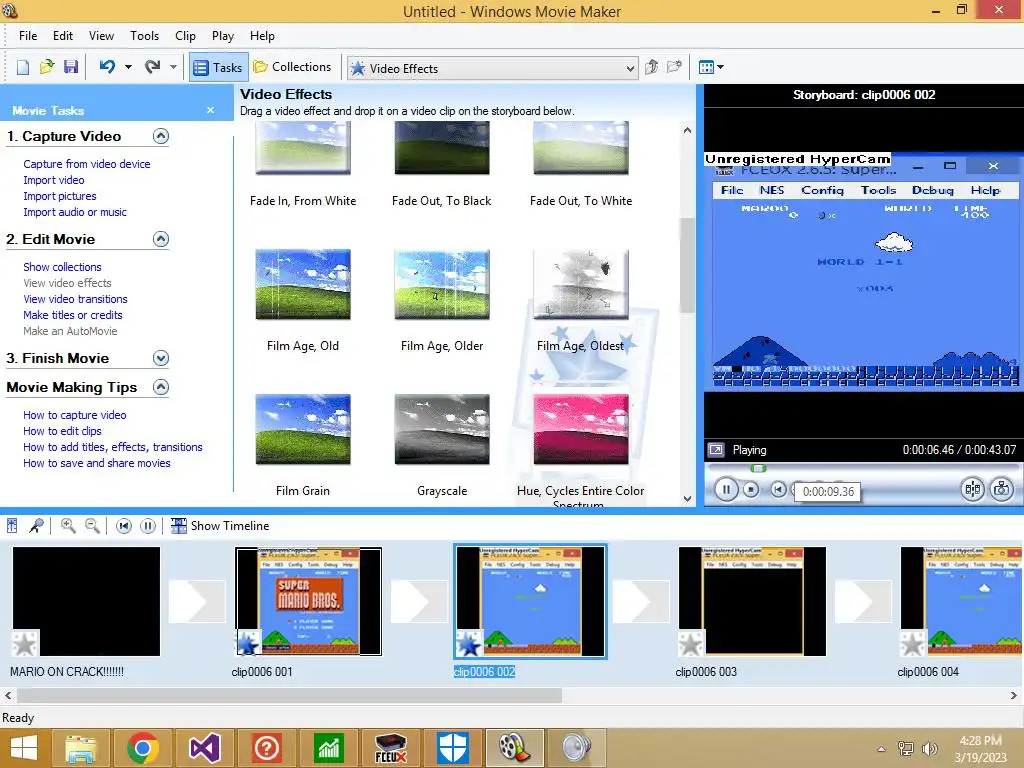Screen dimensions: 1024x768
Task: Click the effect star on clip0006 001
Action: click(248, 643)
